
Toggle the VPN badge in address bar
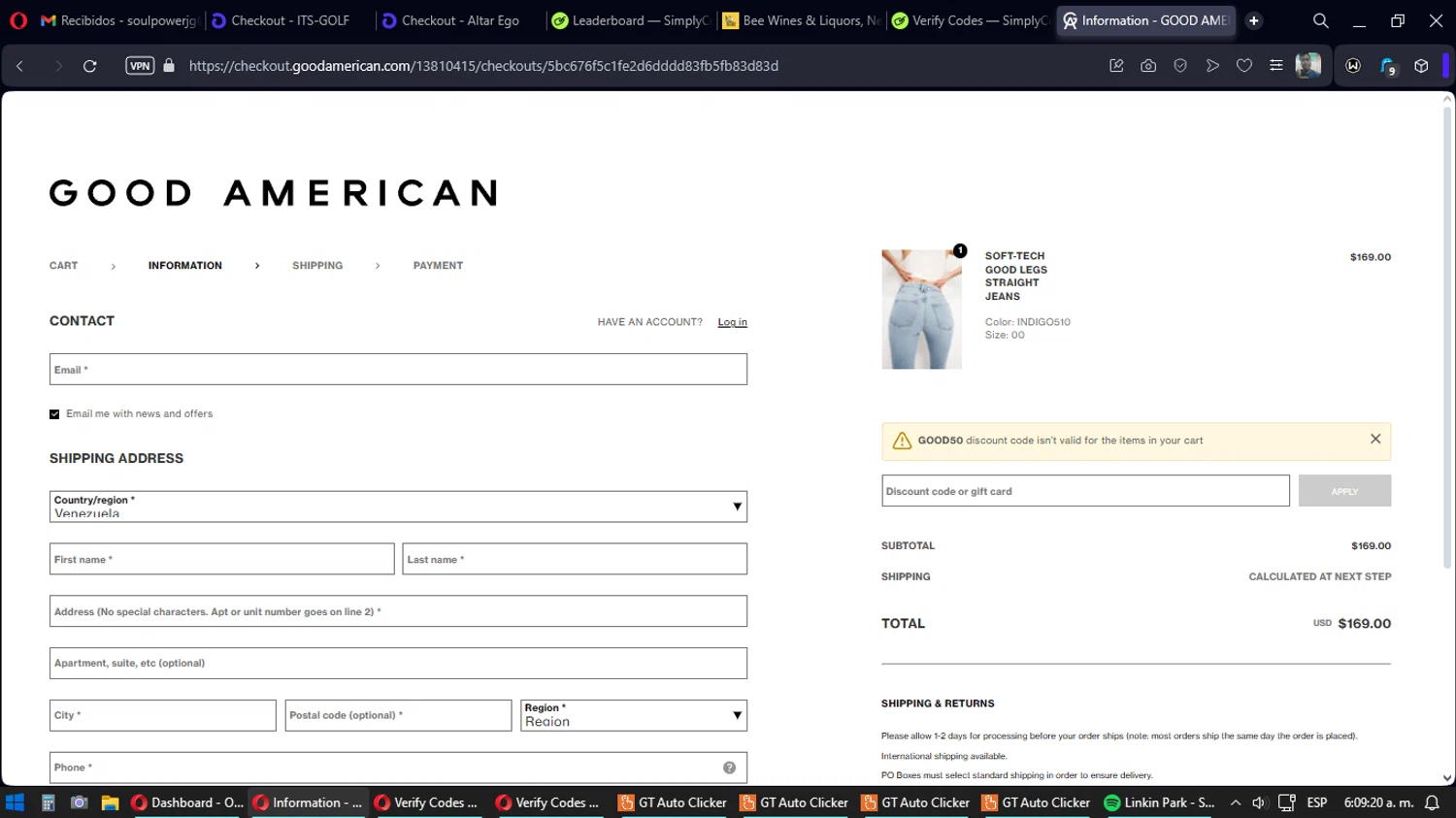[140, 66]
